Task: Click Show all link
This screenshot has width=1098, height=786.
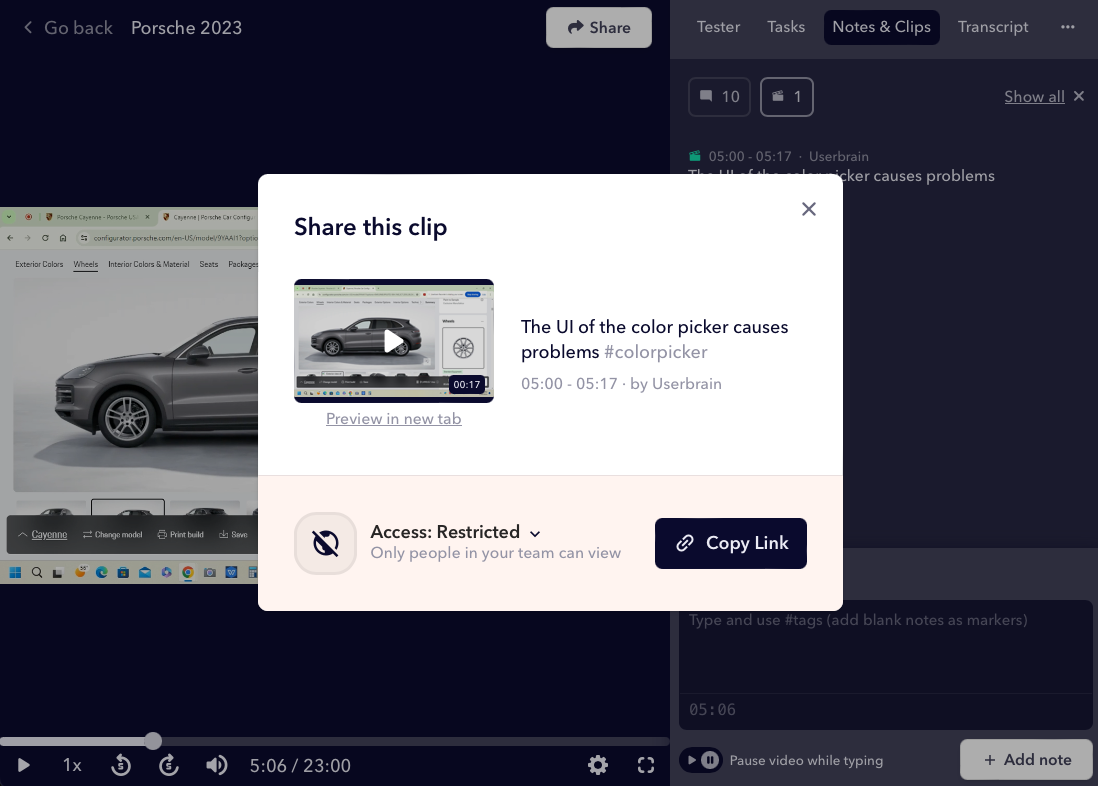Action: [x=1034, y=97]
